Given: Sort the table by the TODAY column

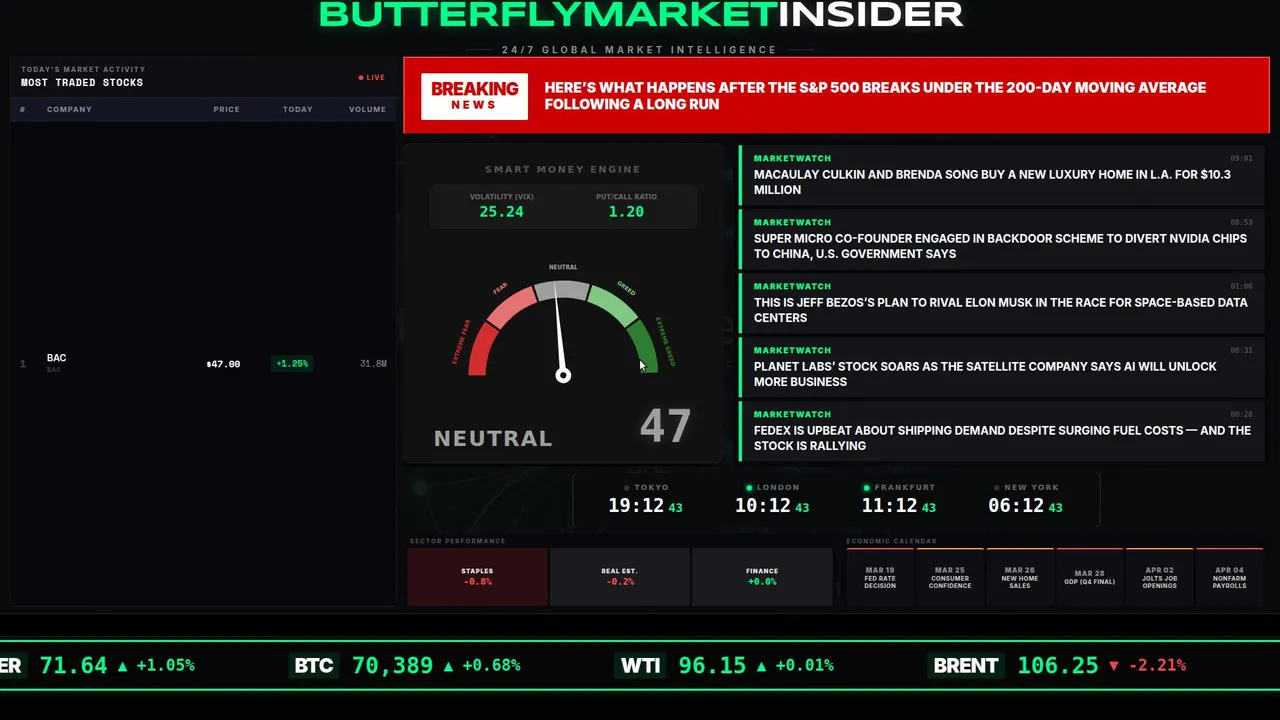Looking at the screenshot, I should tap(297, 109).
